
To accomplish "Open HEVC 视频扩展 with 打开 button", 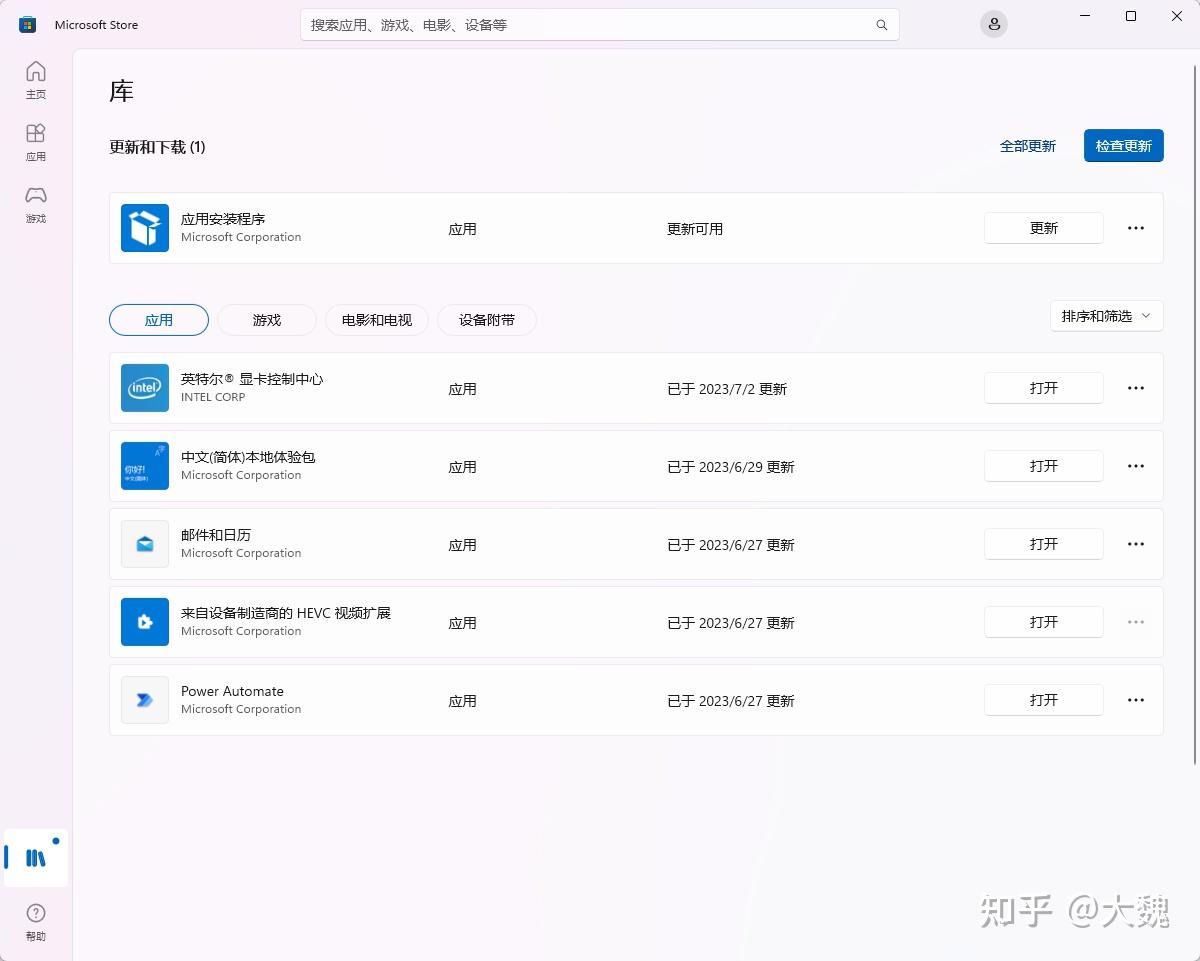I will click(x=1044, y=622).
